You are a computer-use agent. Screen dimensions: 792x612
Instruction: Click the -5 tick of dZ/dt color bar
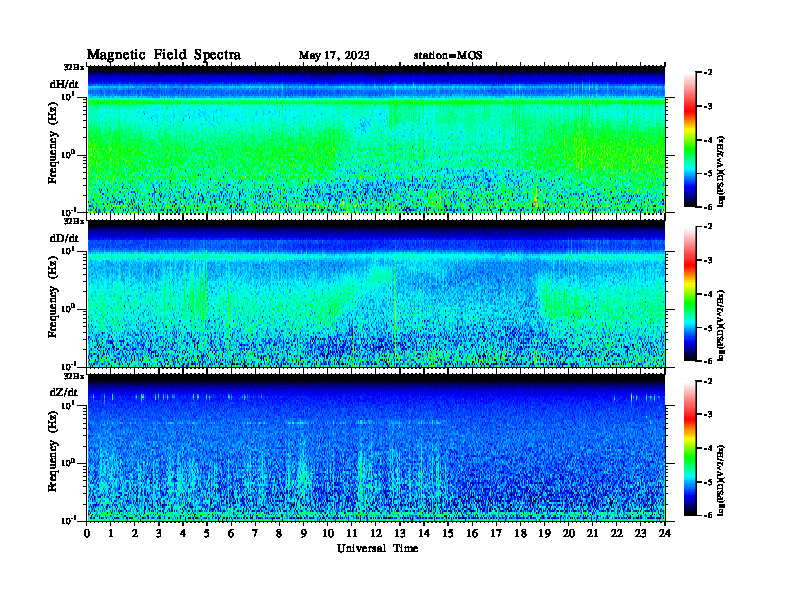(x=709, y=482)
